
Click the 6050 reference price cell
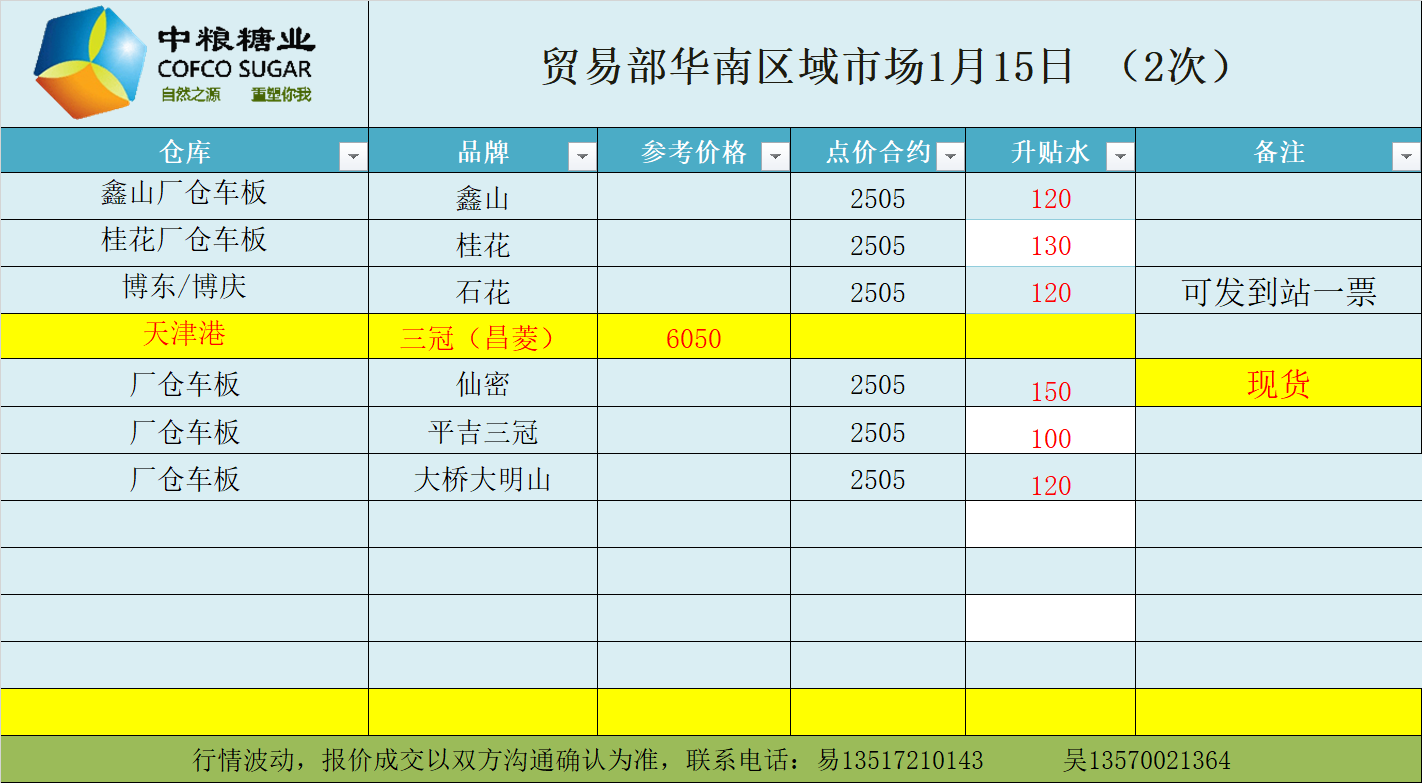(x=694, y=338)
